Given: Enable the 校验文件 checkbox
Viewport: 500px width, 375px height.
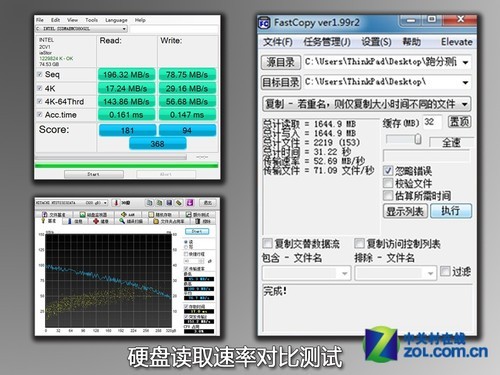Looking at the screenshot, I should tap(388, 183).
